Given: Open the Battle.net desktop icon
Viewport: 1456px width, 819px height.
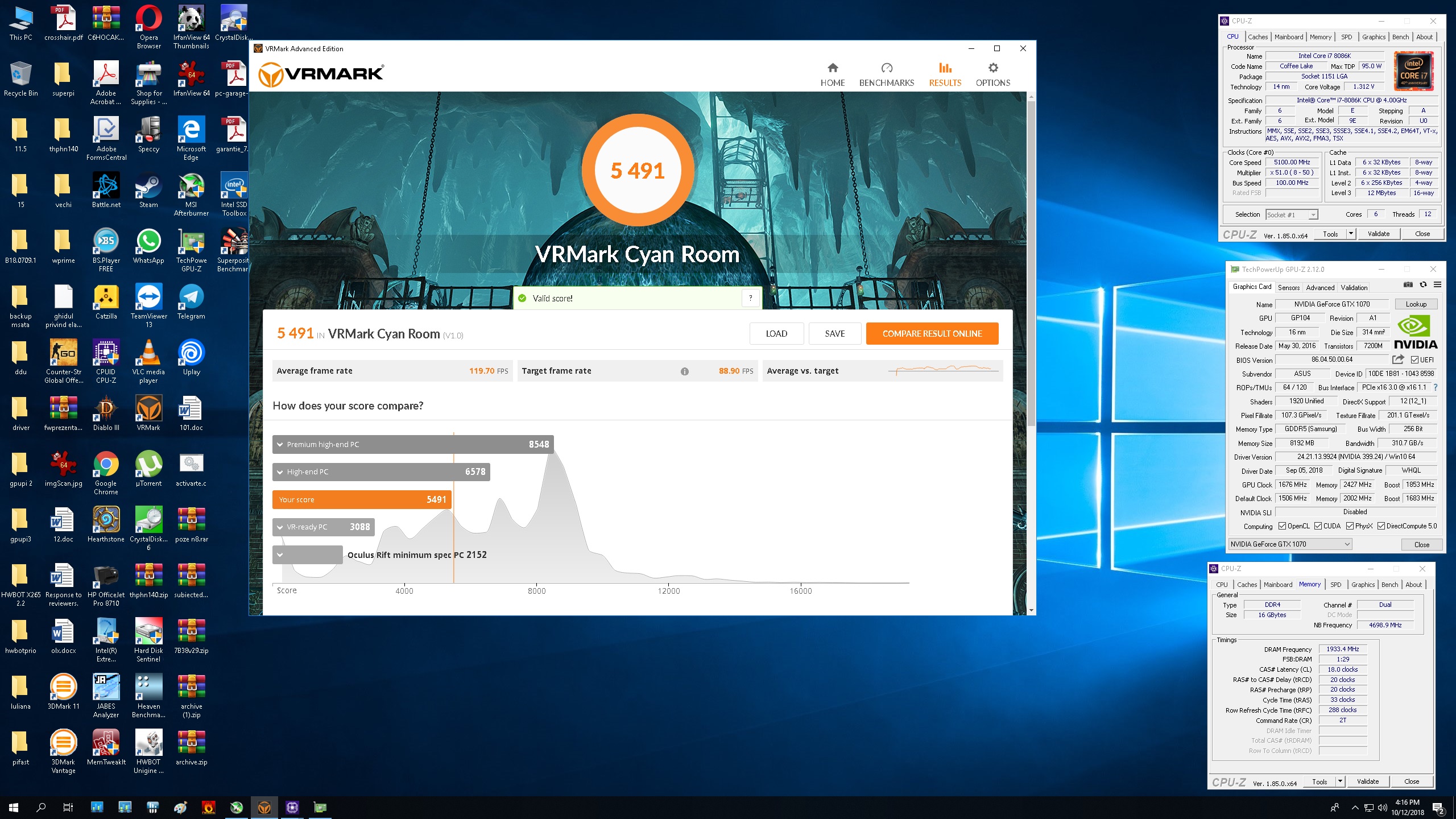Looking at the screenshot, I should tap(106, 192).
